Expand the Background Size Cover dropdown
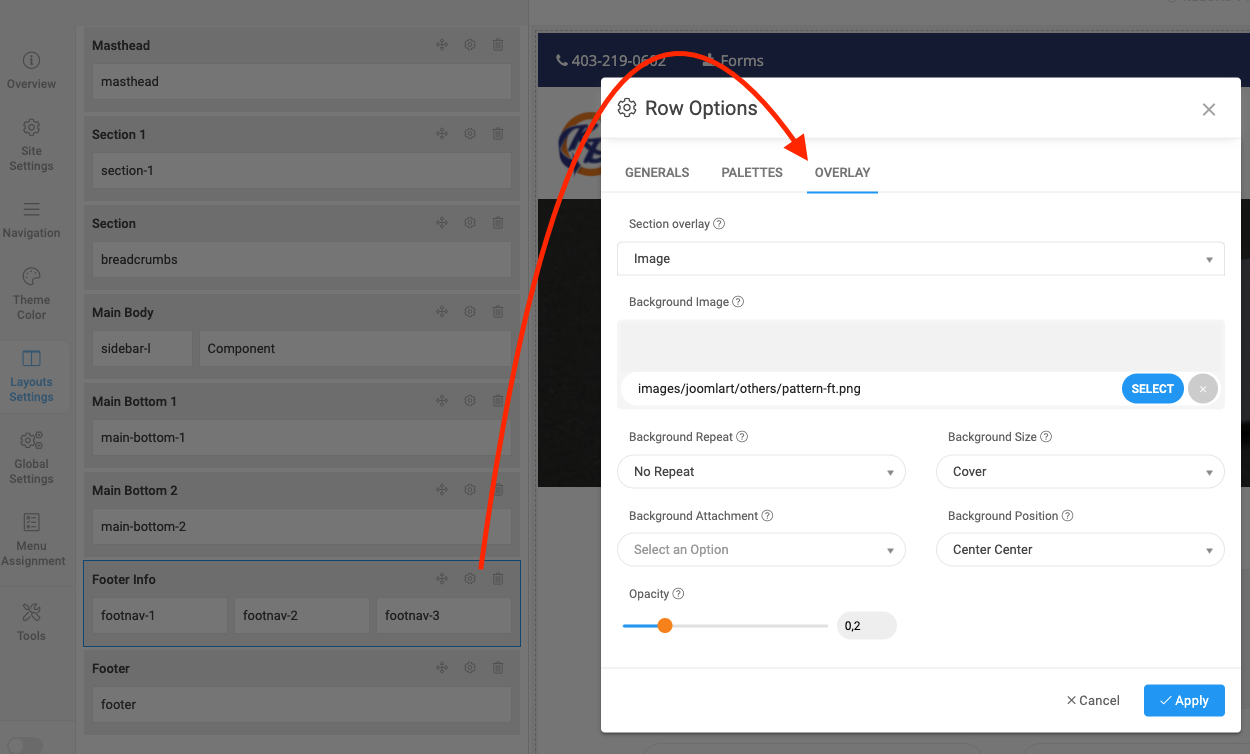The image size is (1250, 754). [x=1079, y=472]
